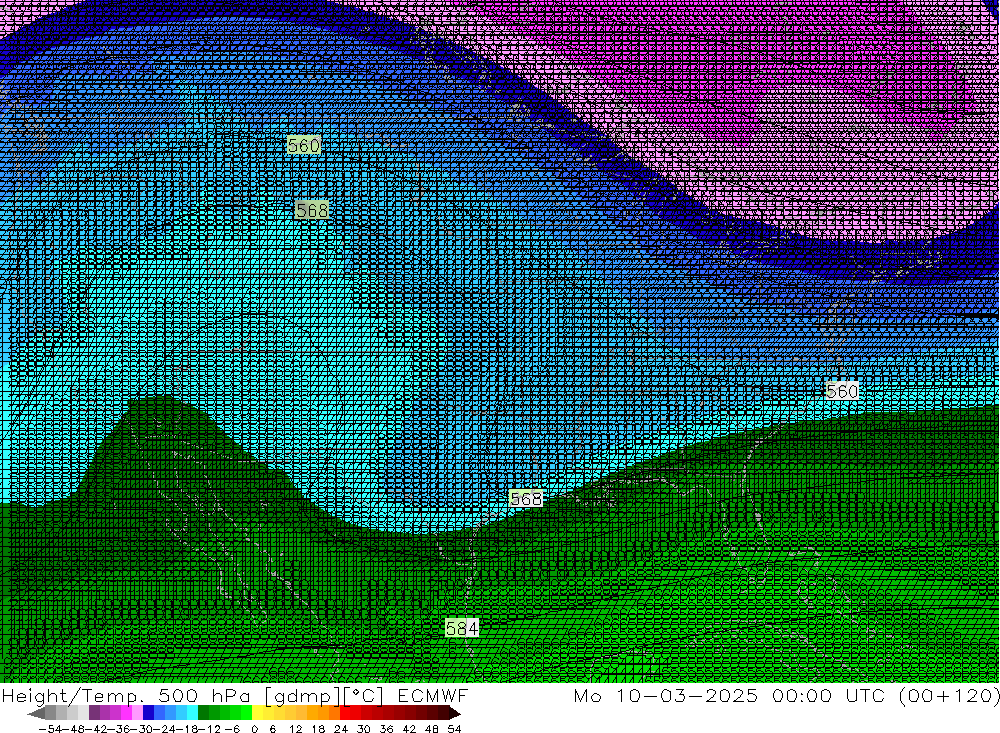The image size is (1000, 733).
Task: Click the '(00+120)' forecast hour text
Action: pyautogui.click(x=949, y=695)
